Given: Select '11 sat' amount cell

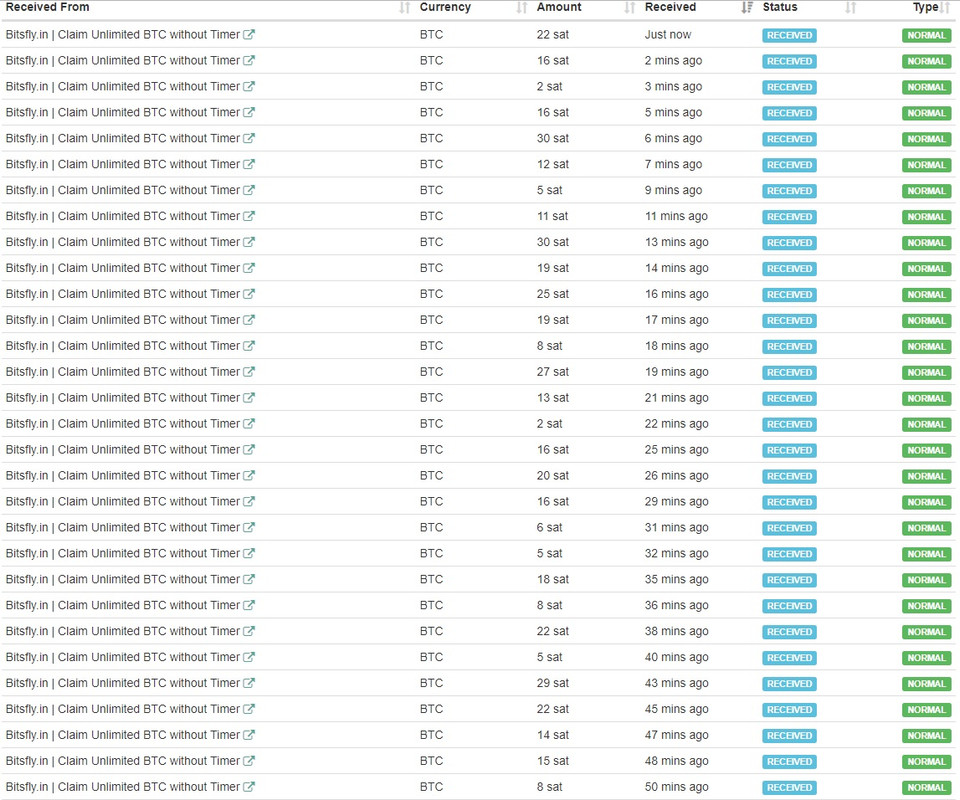Looking at the screenshot, I should pos(552,216).
